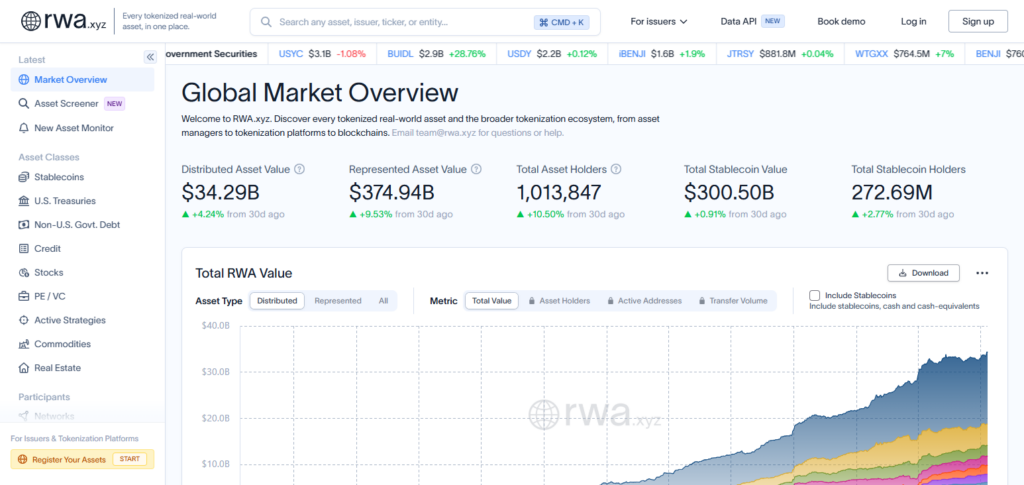Open the Data API link
Viewport: 1024px width, 485px height.
click(739, 22)
